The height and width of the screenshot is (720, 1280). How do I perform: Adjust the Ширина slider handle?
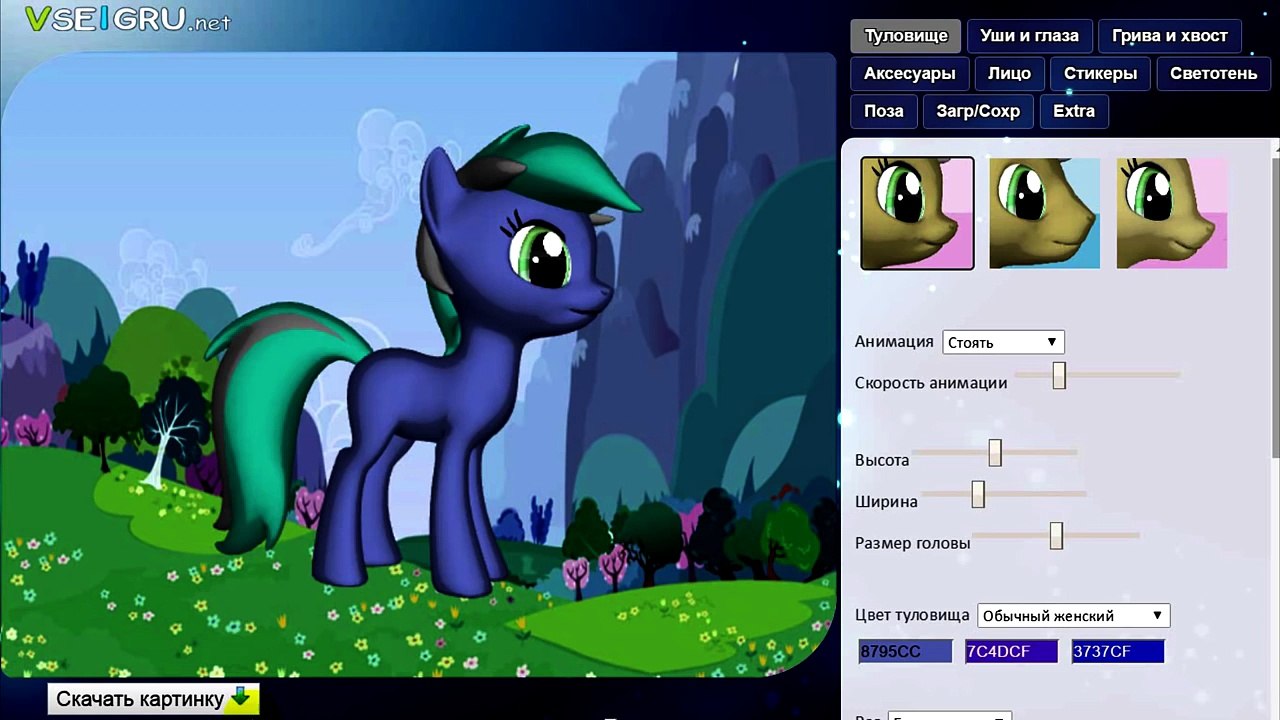pos(978,494)
